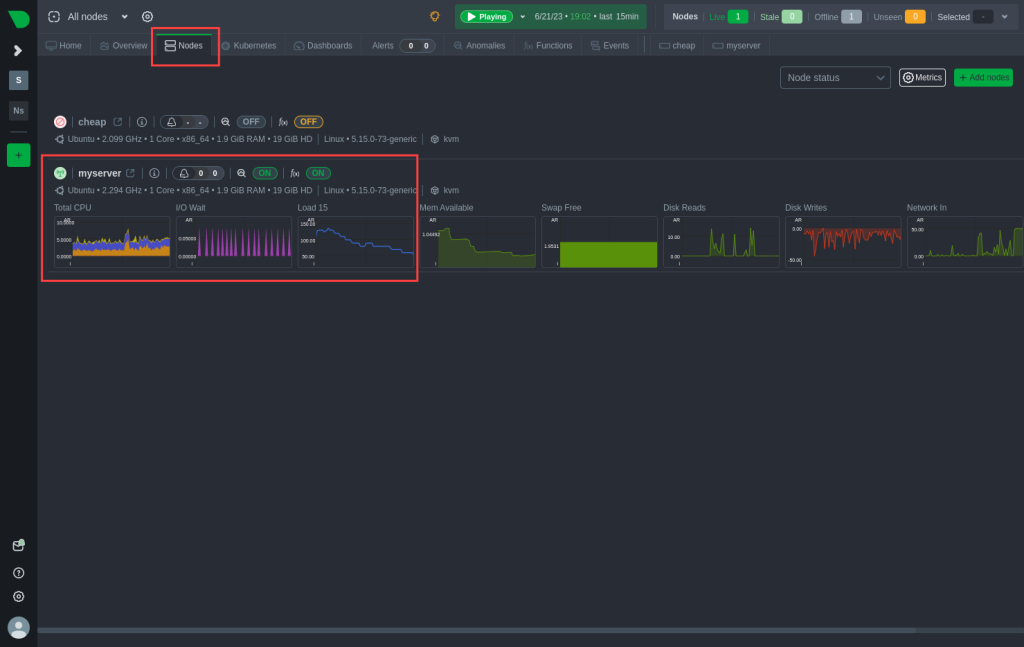
Task: Click the lightbulb tips icon
Action: tap(435, 16)
